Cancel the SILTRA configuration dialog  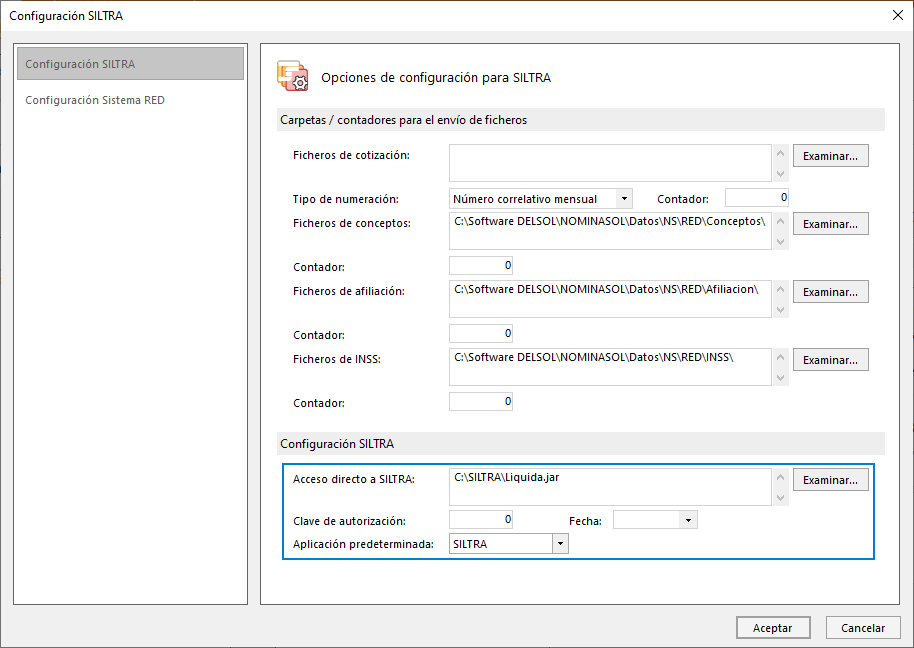[x=863, y=628]
